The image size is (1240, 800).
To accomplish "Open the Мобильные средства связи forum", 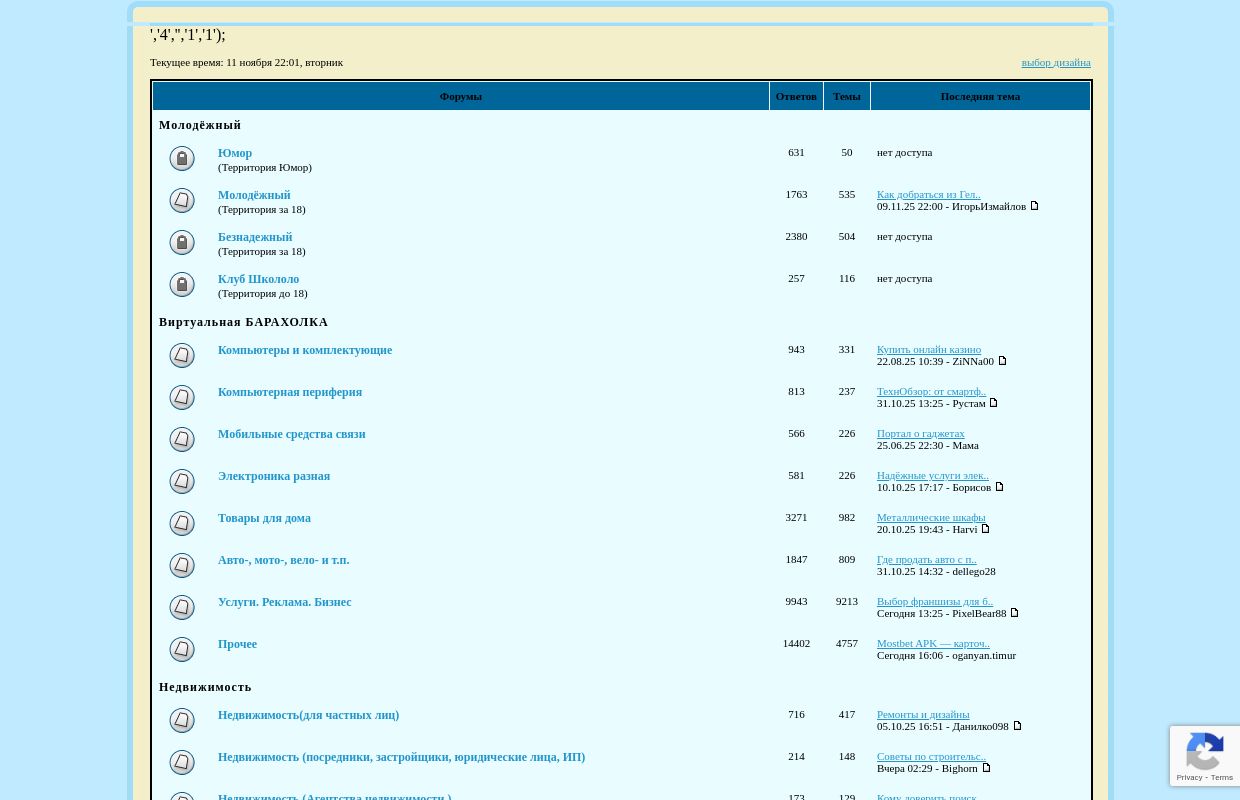I will click(291, 434).
